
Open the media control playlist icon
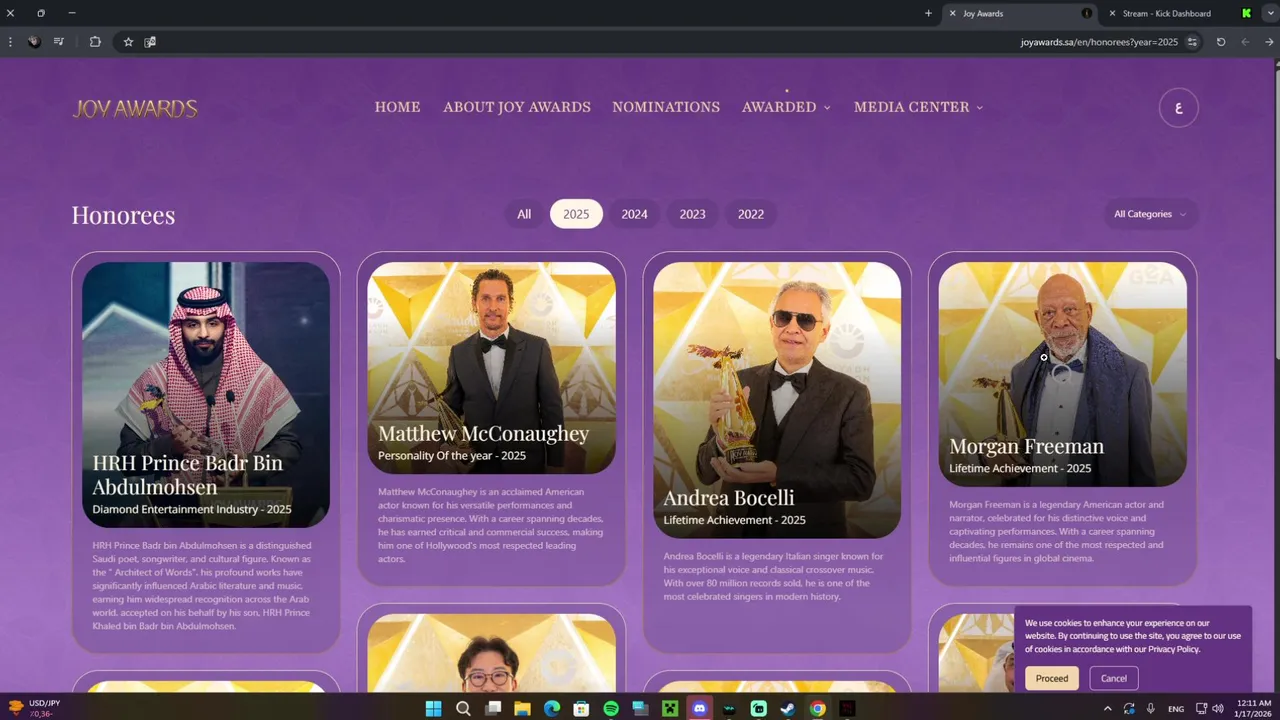click(x=59, y=42)
